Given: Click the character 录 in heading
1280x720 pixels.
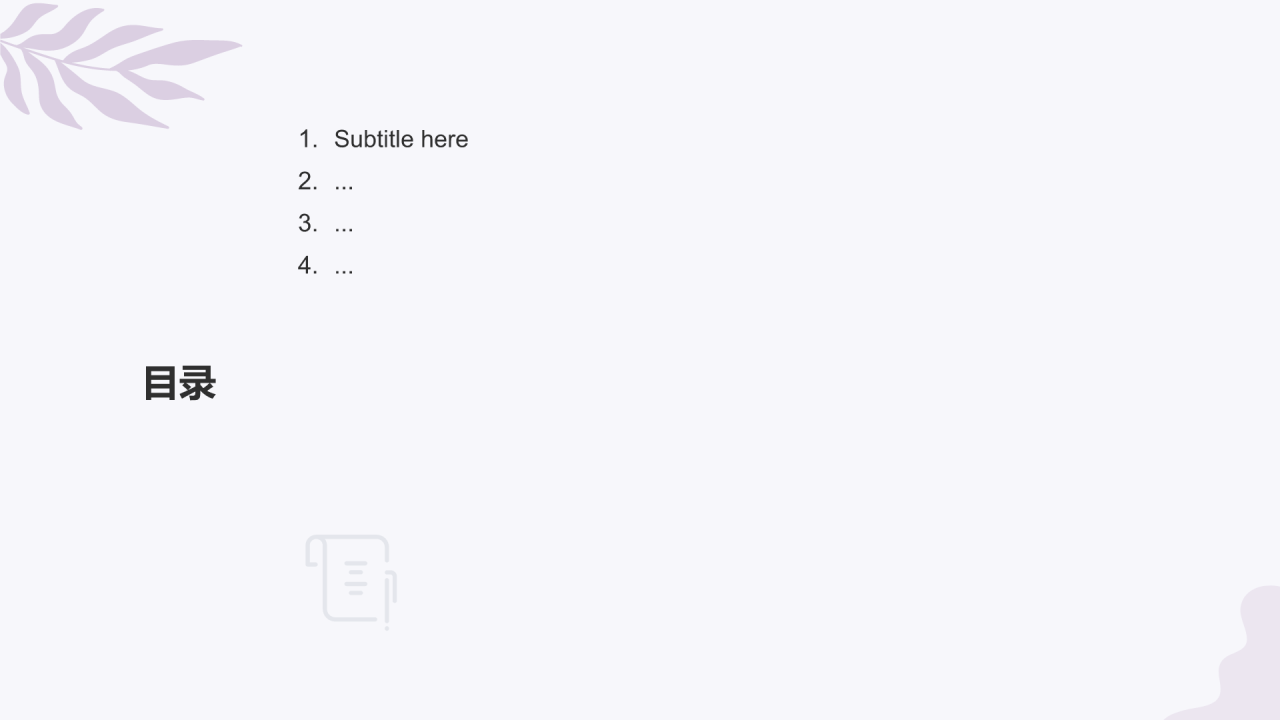Looking at the screenshot, I should (x=198, y=383).
